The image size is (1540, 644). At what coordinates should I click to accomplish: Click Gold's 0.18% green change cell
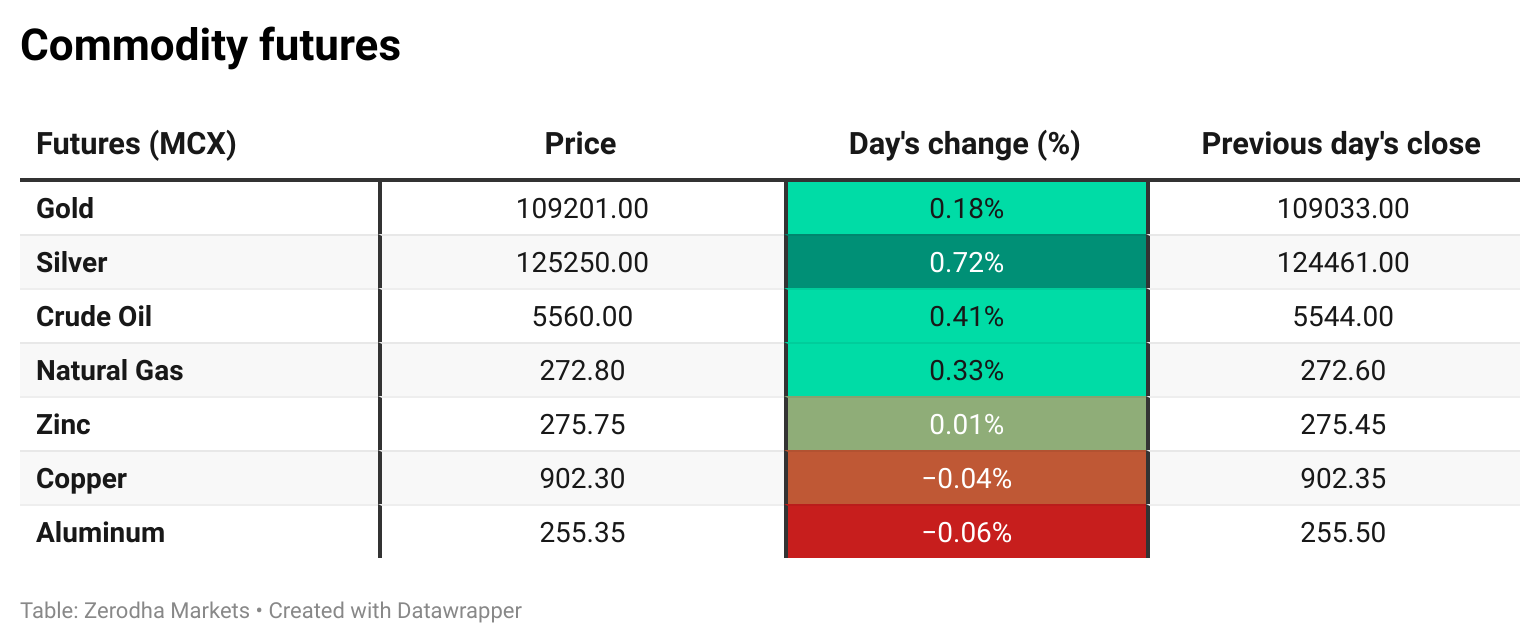(x=966, y=209)
